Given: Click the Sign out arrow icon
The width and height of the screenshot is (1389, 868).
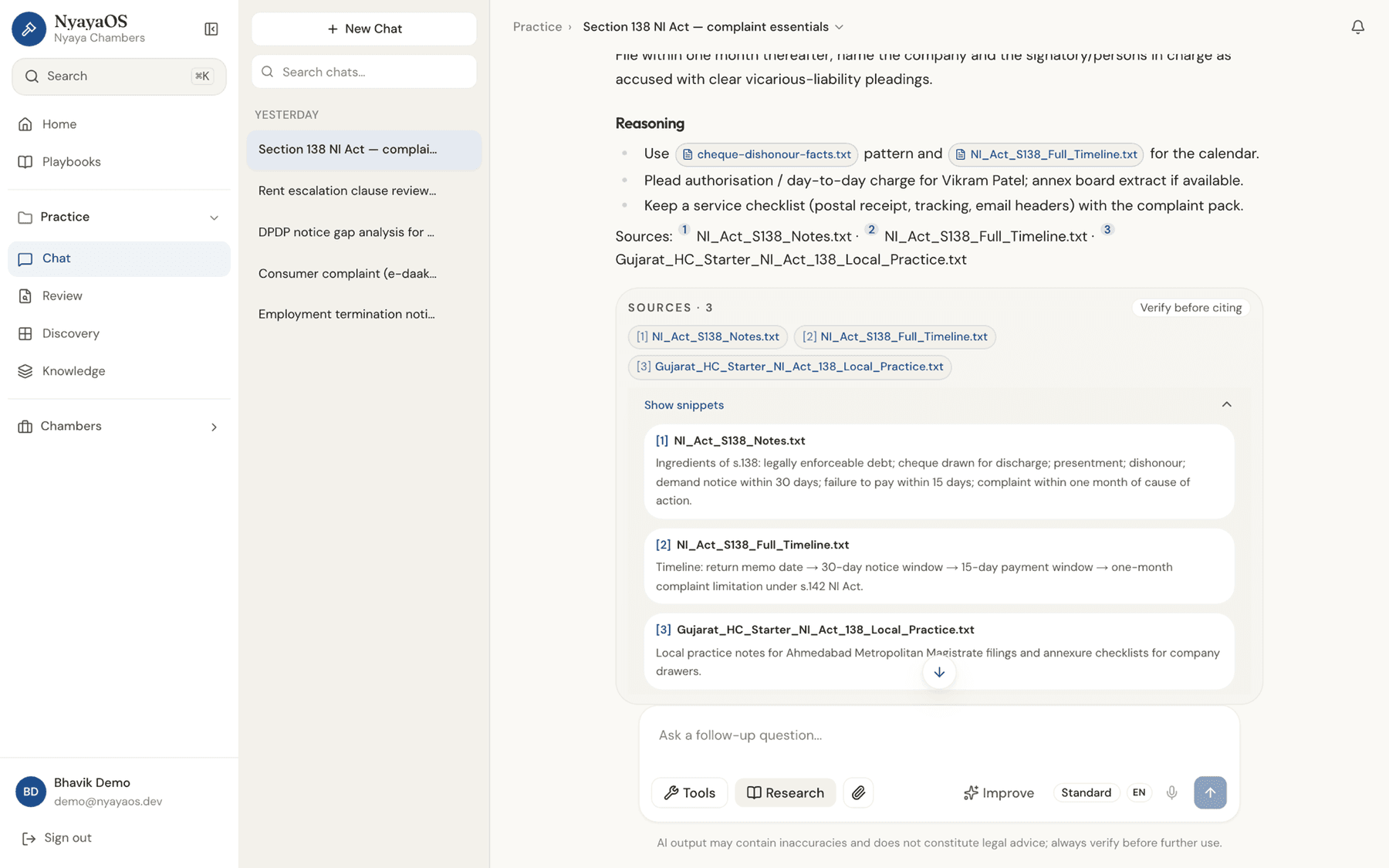Looking at the screenshot, I should point(29,838).
